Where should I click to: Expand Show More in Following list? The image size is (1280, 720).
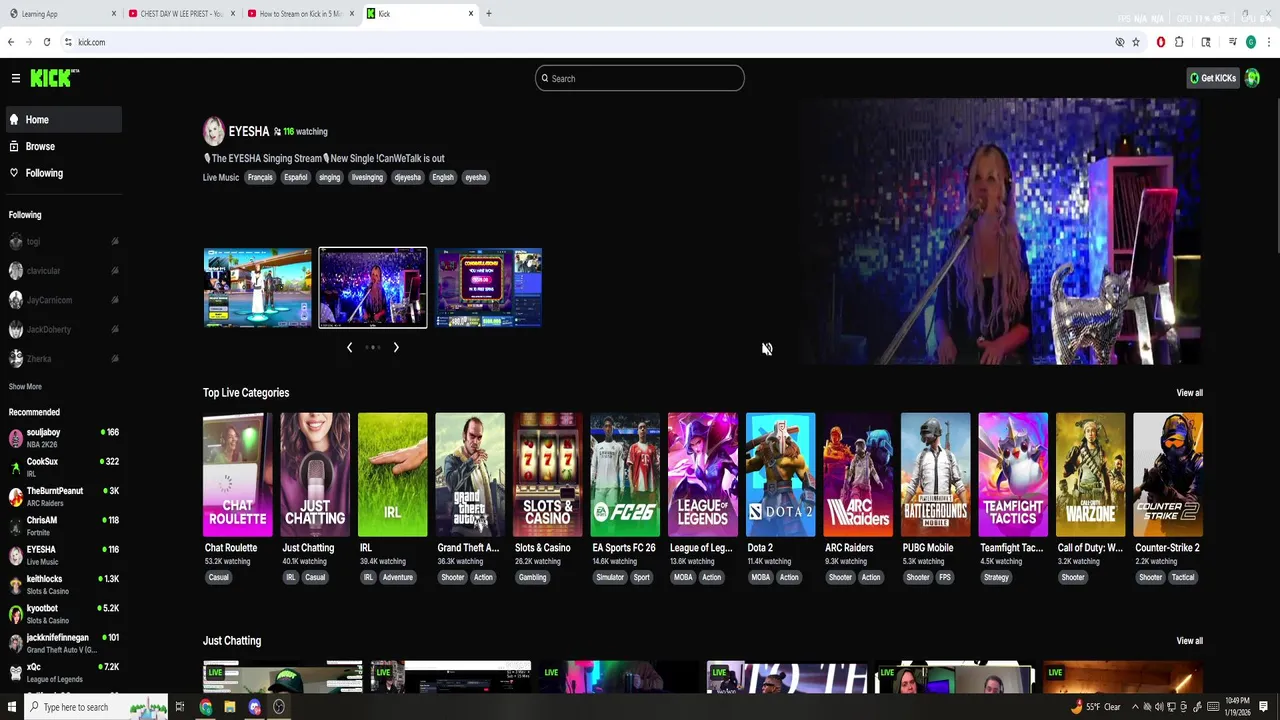[x=25, y=387]
